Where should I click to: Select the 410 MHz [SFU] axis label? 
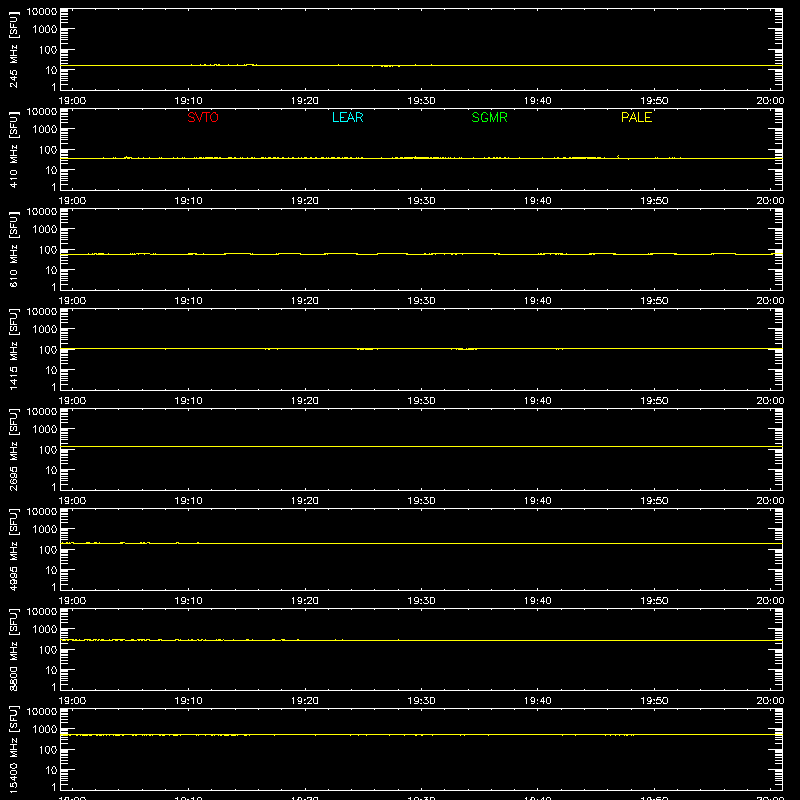coord(13,149)
